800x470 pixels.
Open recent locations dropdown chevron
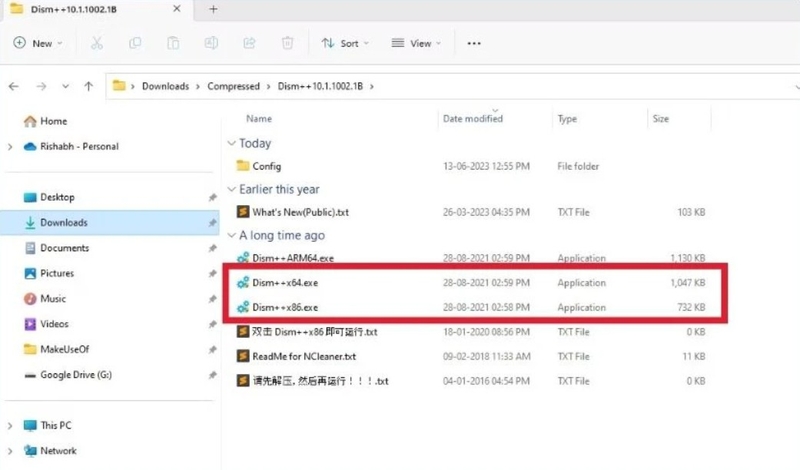pos(65,86)
